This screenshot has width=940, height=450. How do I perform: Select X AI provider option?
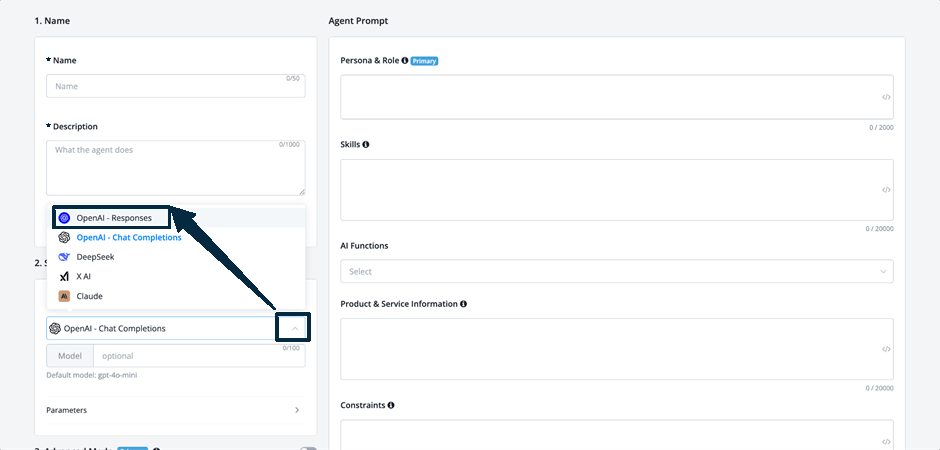(x=176, y=276)
